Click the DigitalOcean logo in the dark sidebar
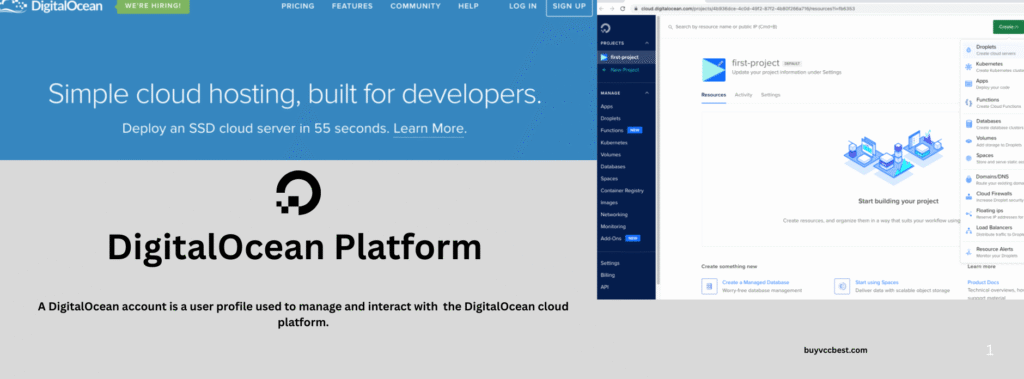This screenshot has width=1024, height=379. (605, 27)
